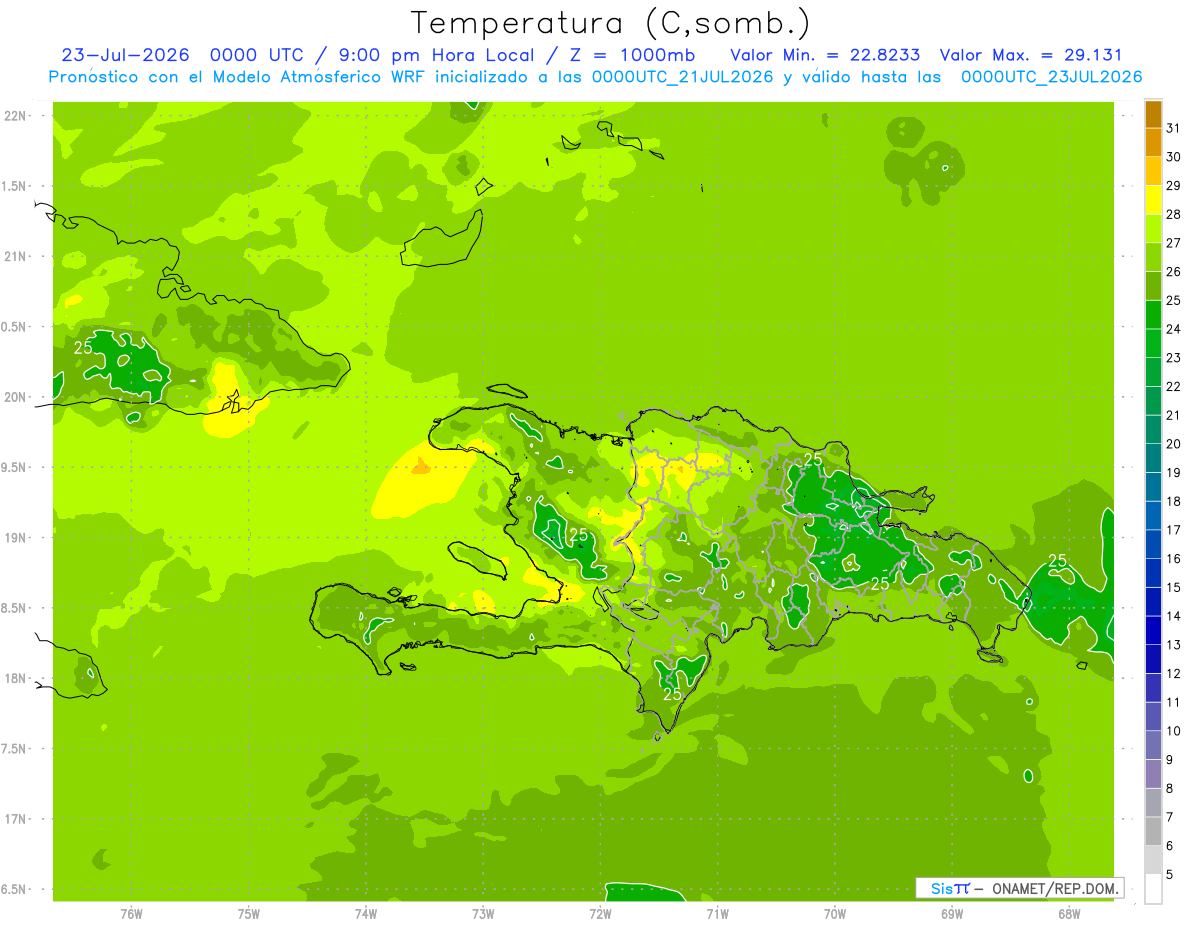
Task: Select the green legend swatch between 22 and 23
Action: (x=1153, y=372)
